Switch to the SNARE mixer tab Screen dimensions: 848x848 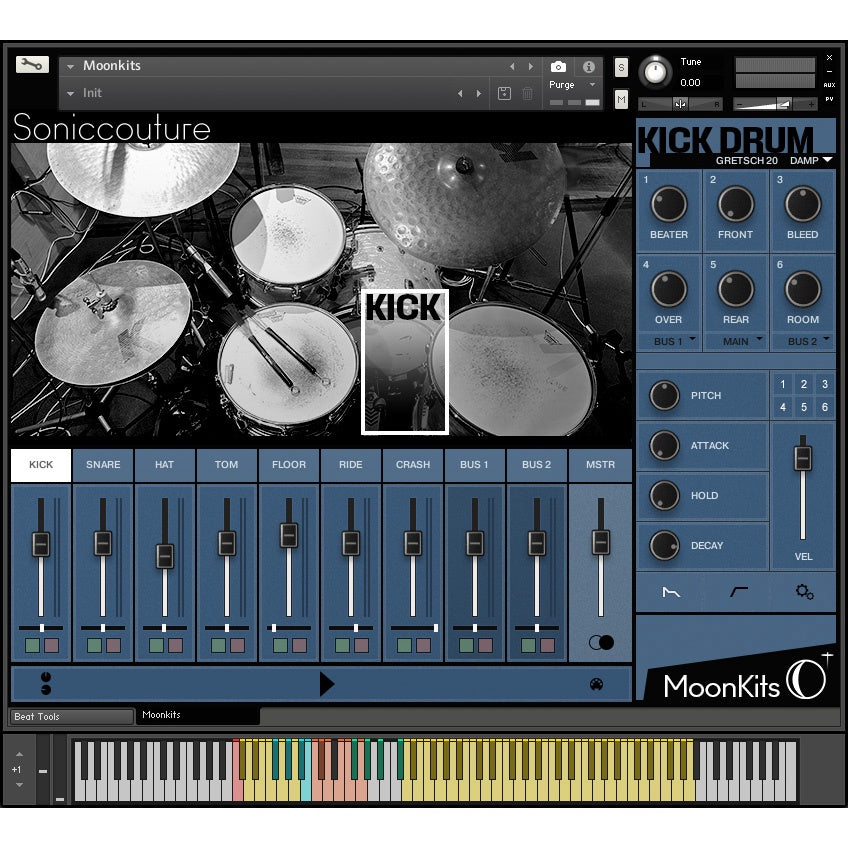point(102,464)
